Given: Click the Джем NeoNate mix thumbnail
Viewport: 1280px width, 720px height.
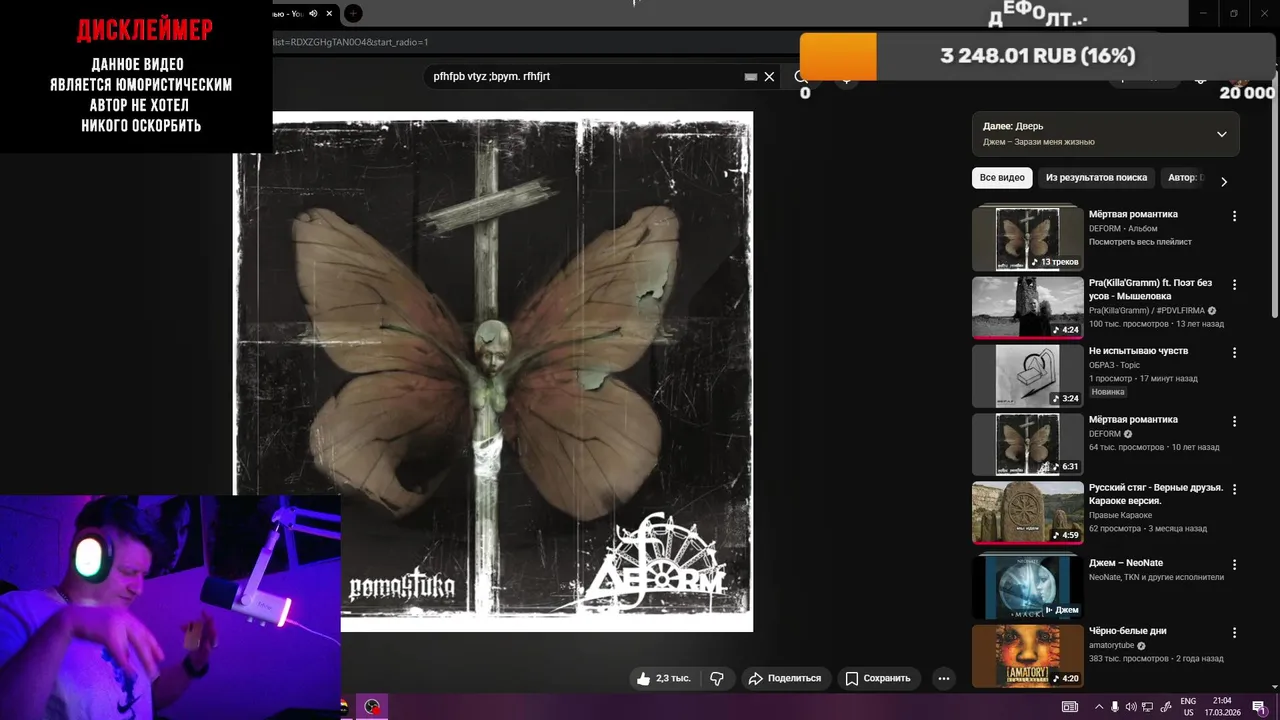Looking at the screenshot, I should 1028,586.
